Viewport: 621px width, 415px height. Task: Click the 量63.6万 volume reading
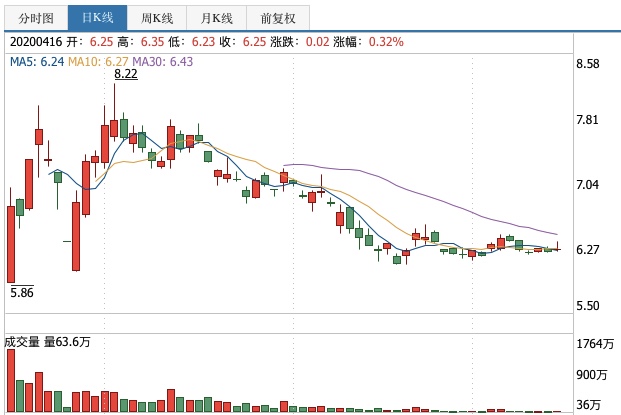click(67, 342)
